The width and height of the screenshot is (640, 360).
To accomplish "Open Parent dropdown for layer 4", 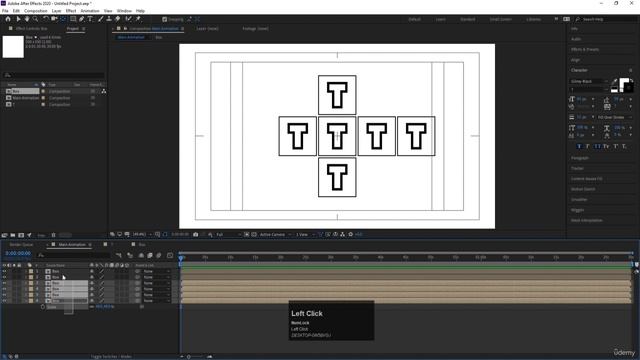I will [x=156, y=289].
